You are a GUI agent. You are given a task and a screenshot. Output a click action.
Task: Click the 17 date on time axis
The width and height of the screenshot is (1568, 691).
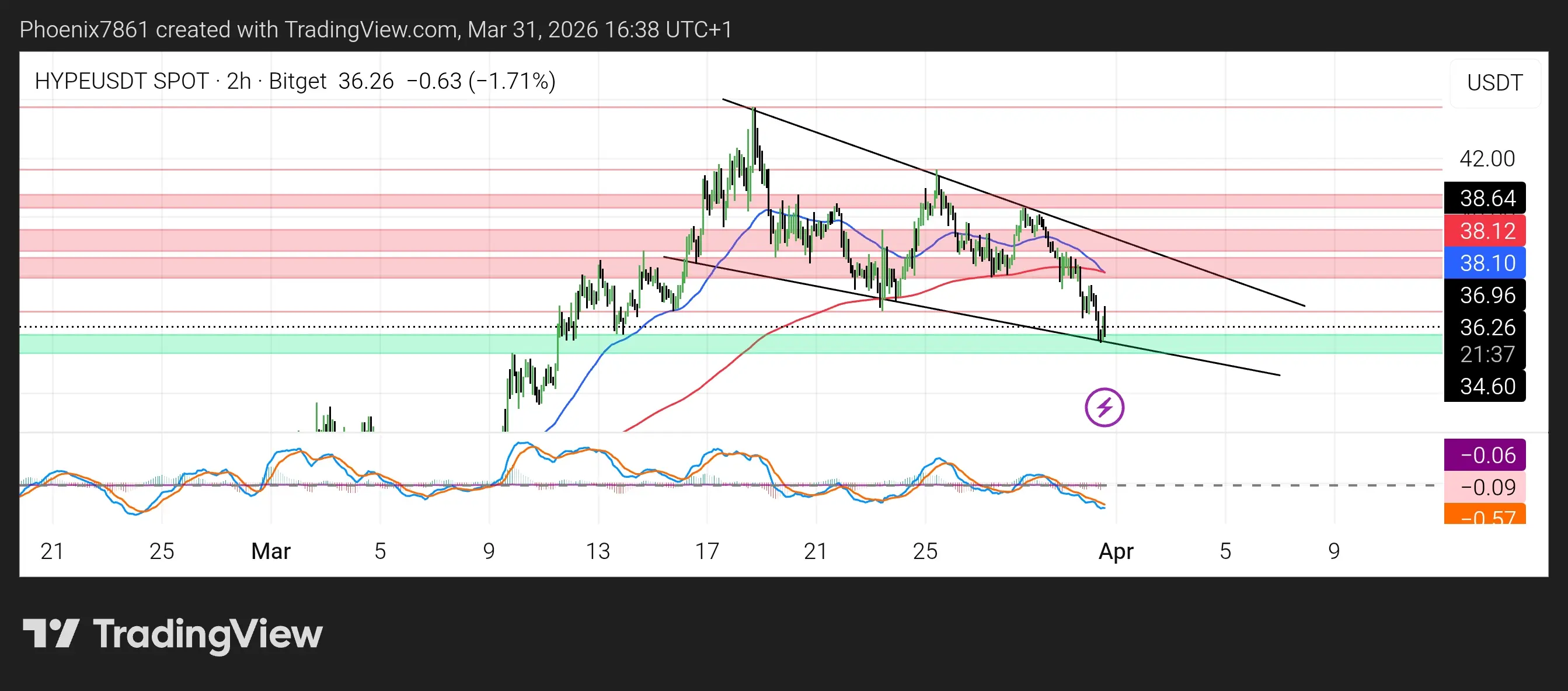point(707,551)
